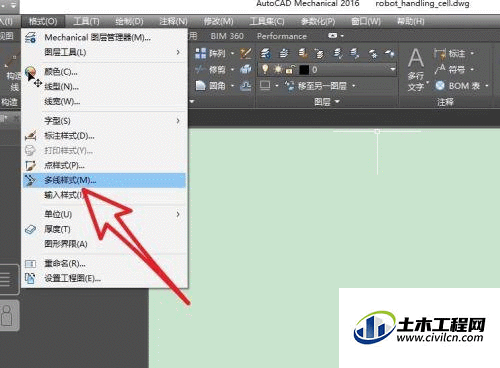Screen dimensions: 500x368
Task: Open 设置工程图(E)... drawing setup entry
Action: coord(104,278)
